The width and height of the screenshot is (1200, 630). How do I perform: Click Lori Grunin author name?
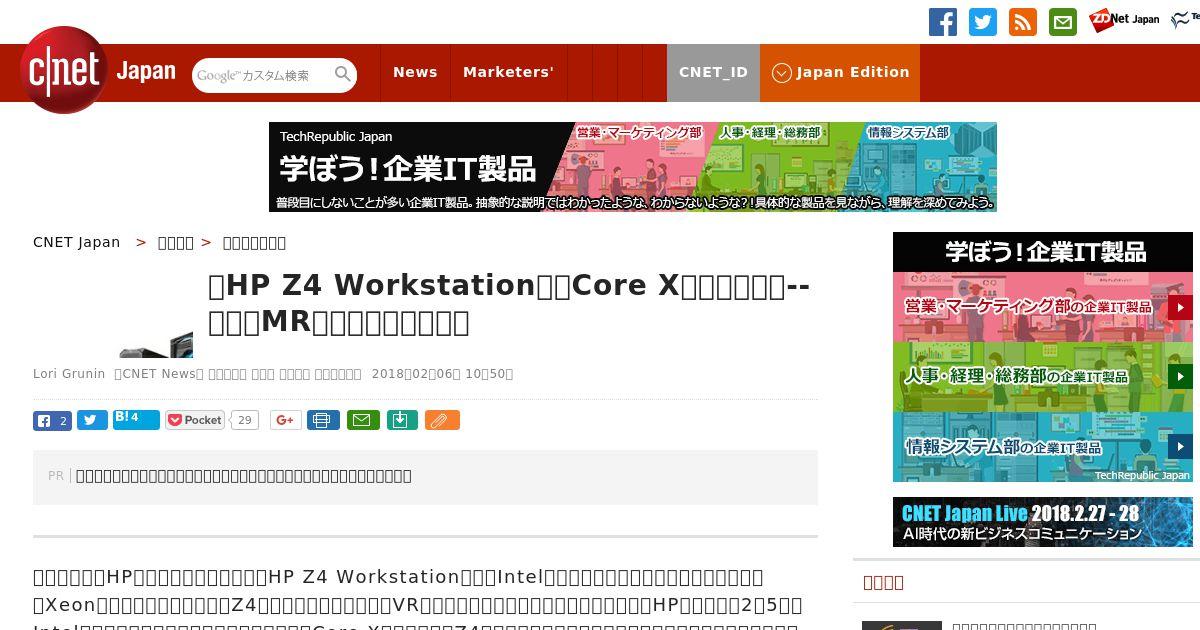pos(69,374)
